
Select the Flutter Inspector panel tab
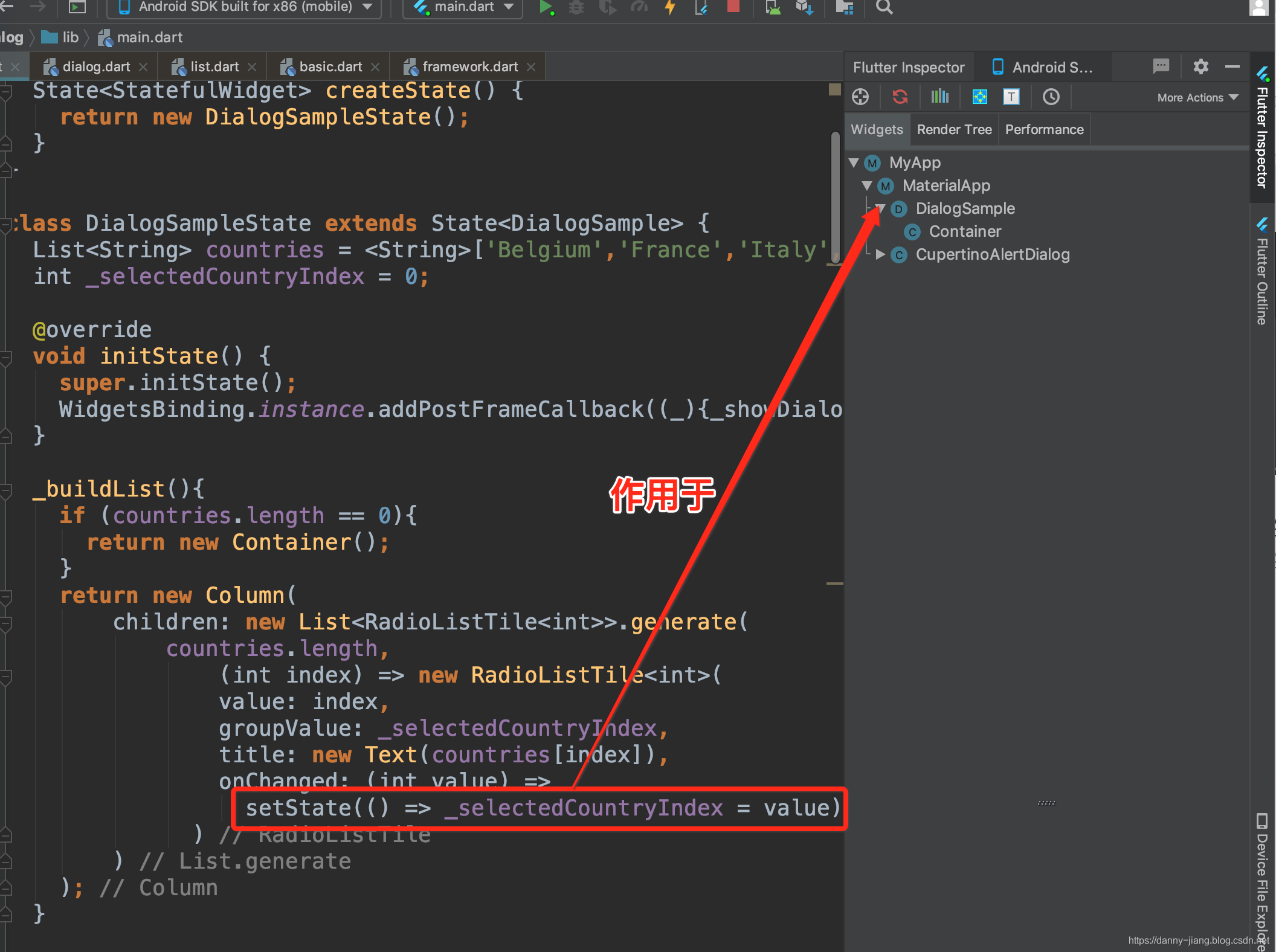[909, 67]
